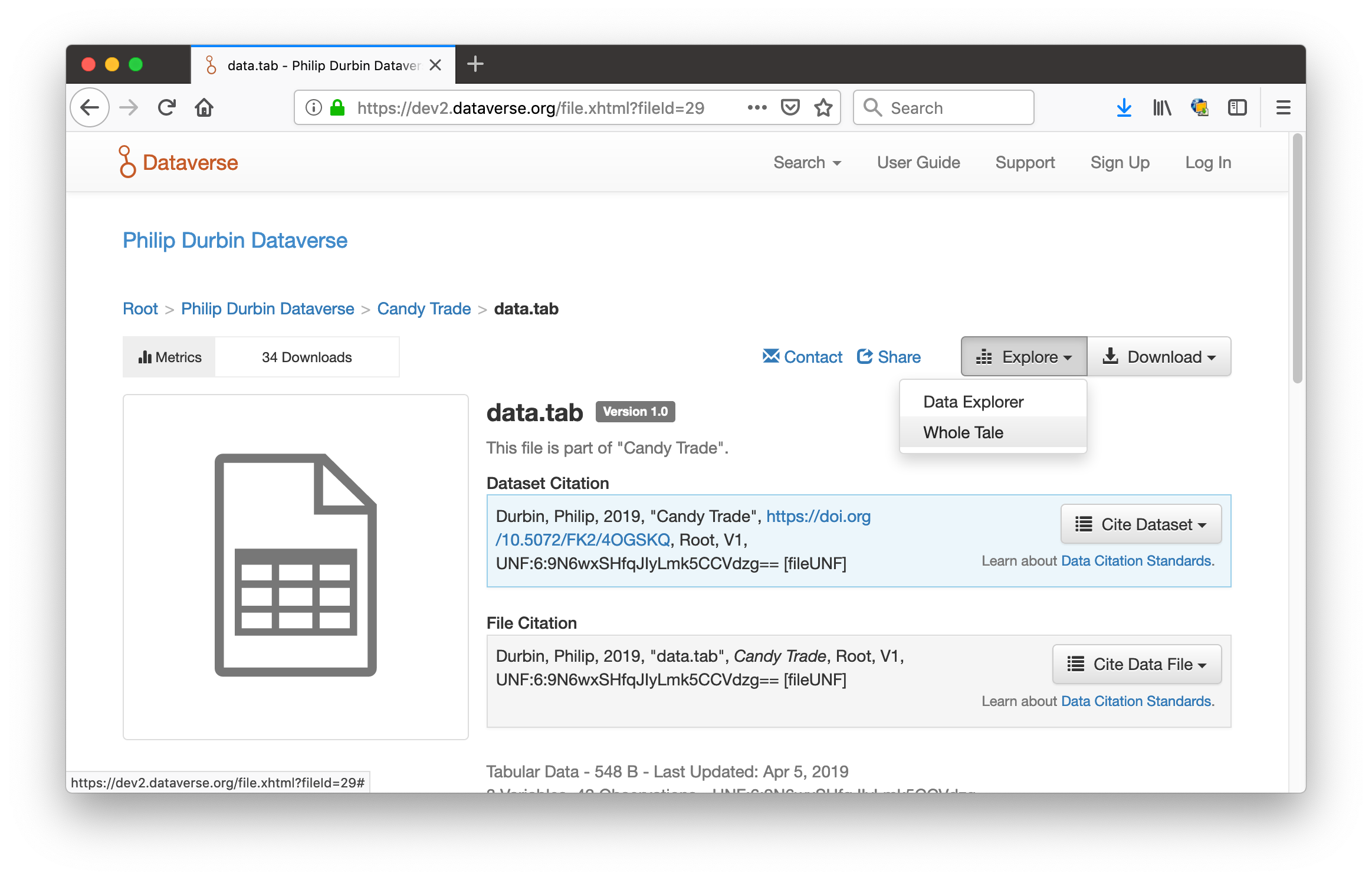
Task: Click the Metrics label
Action: coord(169,357)
